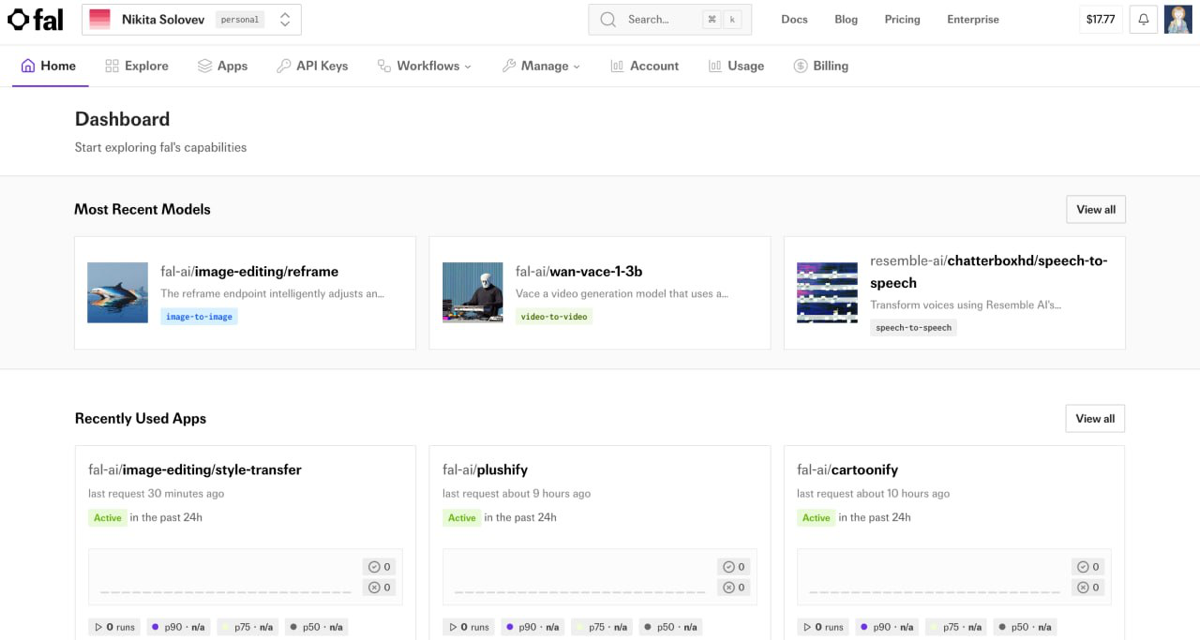The image size is (1200, 640).
Task: Open fal-ai/image-editing/reframe model title
Action: [x=250, y=271]
